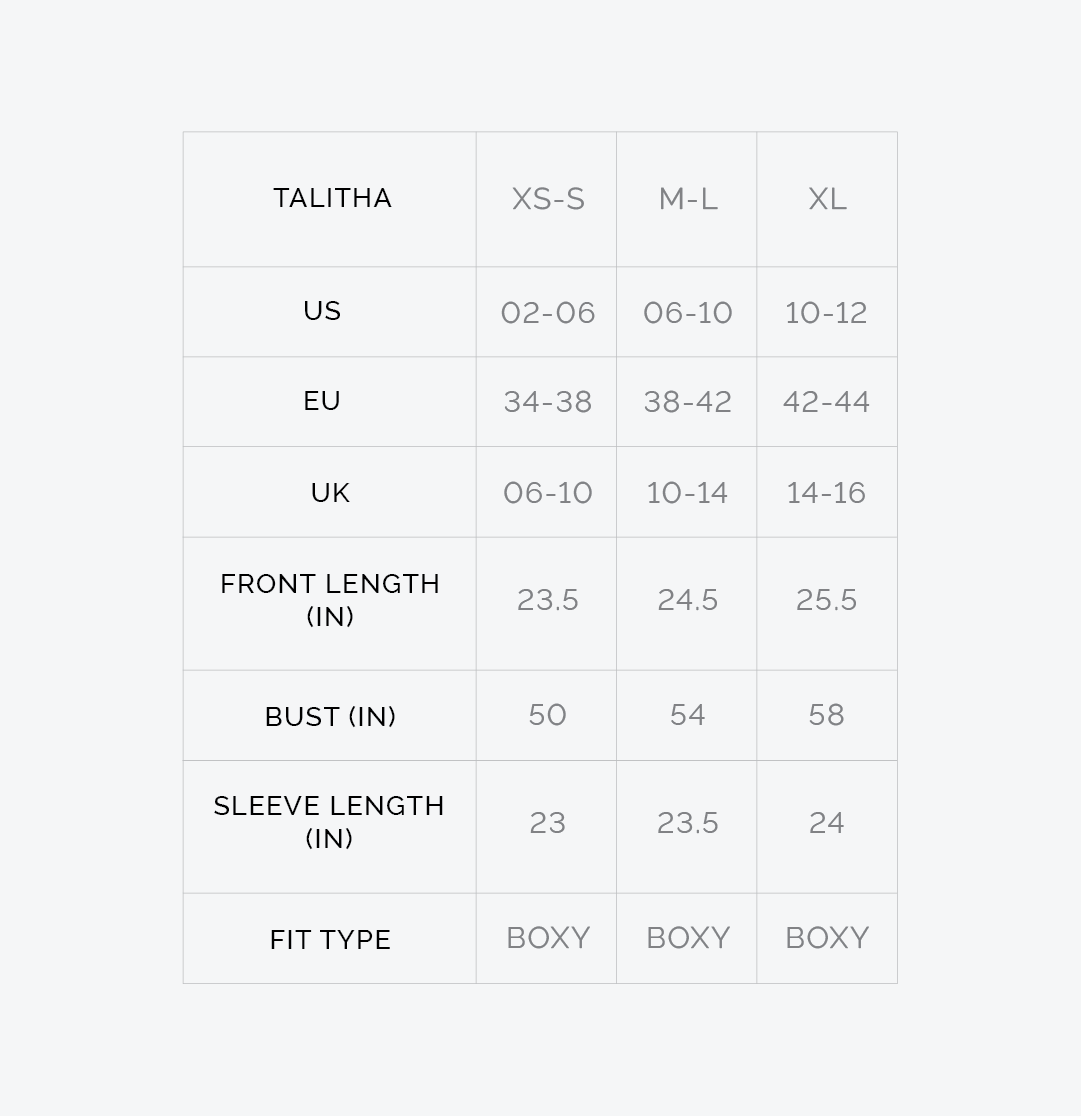1081x1116 pixels.
Task: Select the XL size column header
Action: pyautogui.click(x=827, y=199)
